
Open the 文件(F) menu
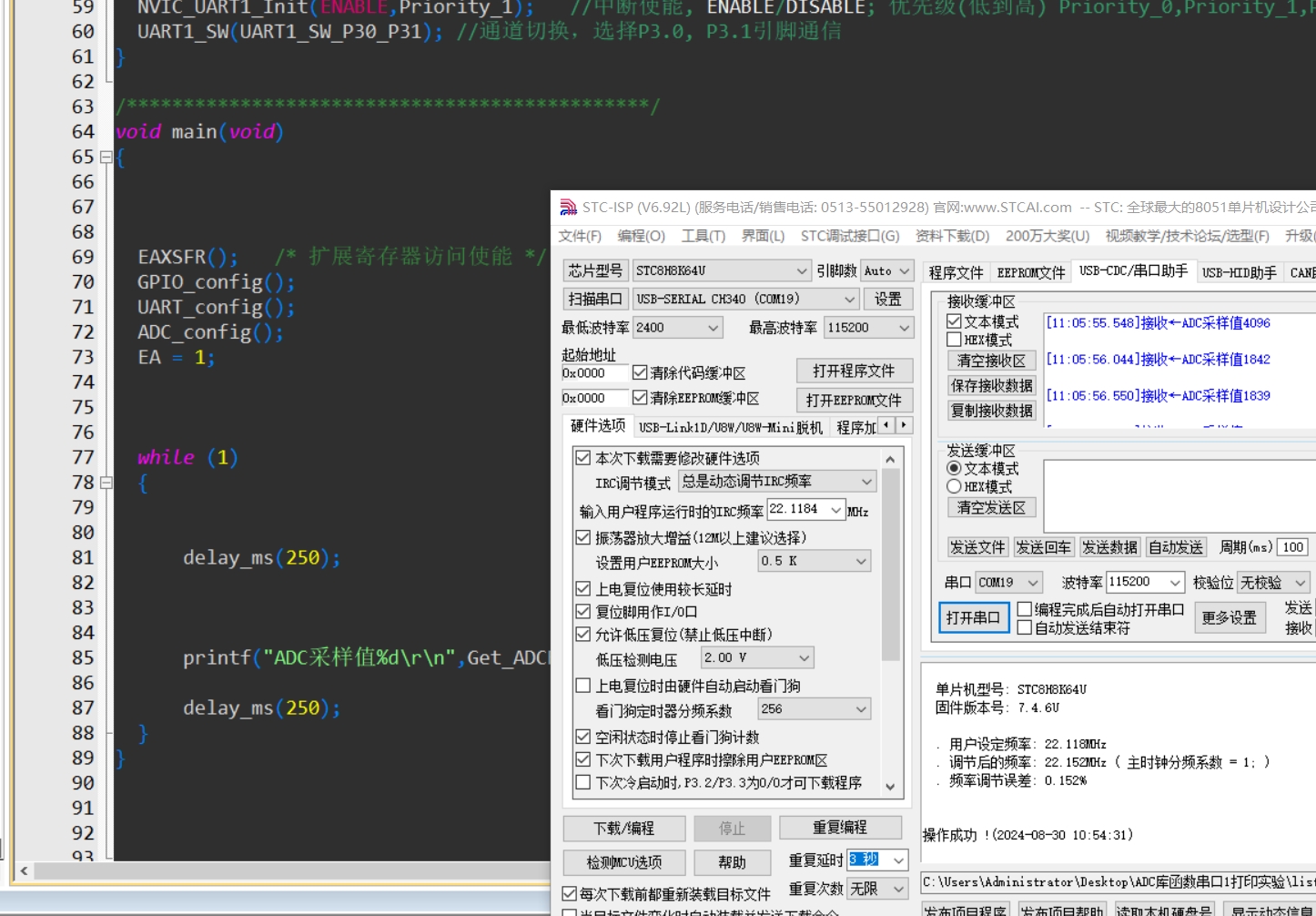pos(580,236)
